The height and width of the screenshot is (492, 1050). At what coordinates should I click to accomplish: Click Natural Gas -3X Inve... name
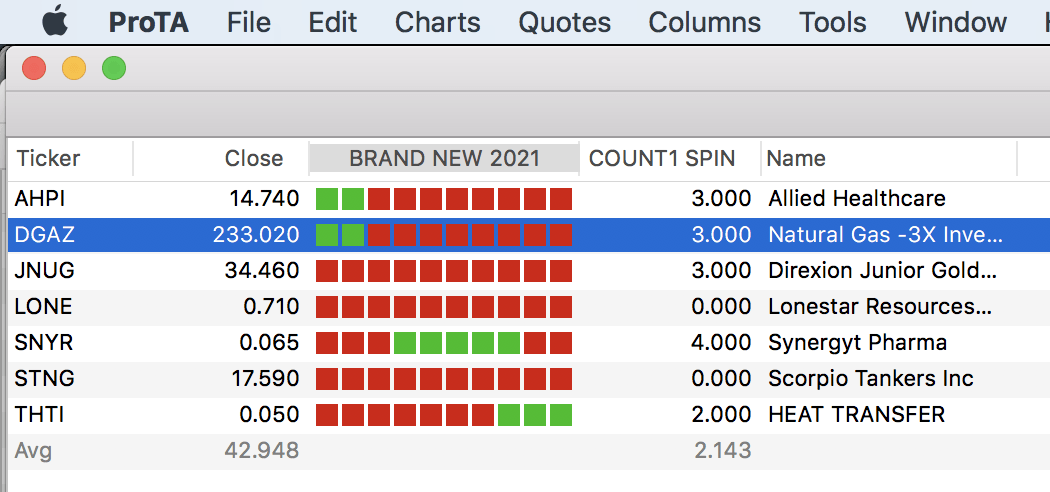click(x=885, y=235)
